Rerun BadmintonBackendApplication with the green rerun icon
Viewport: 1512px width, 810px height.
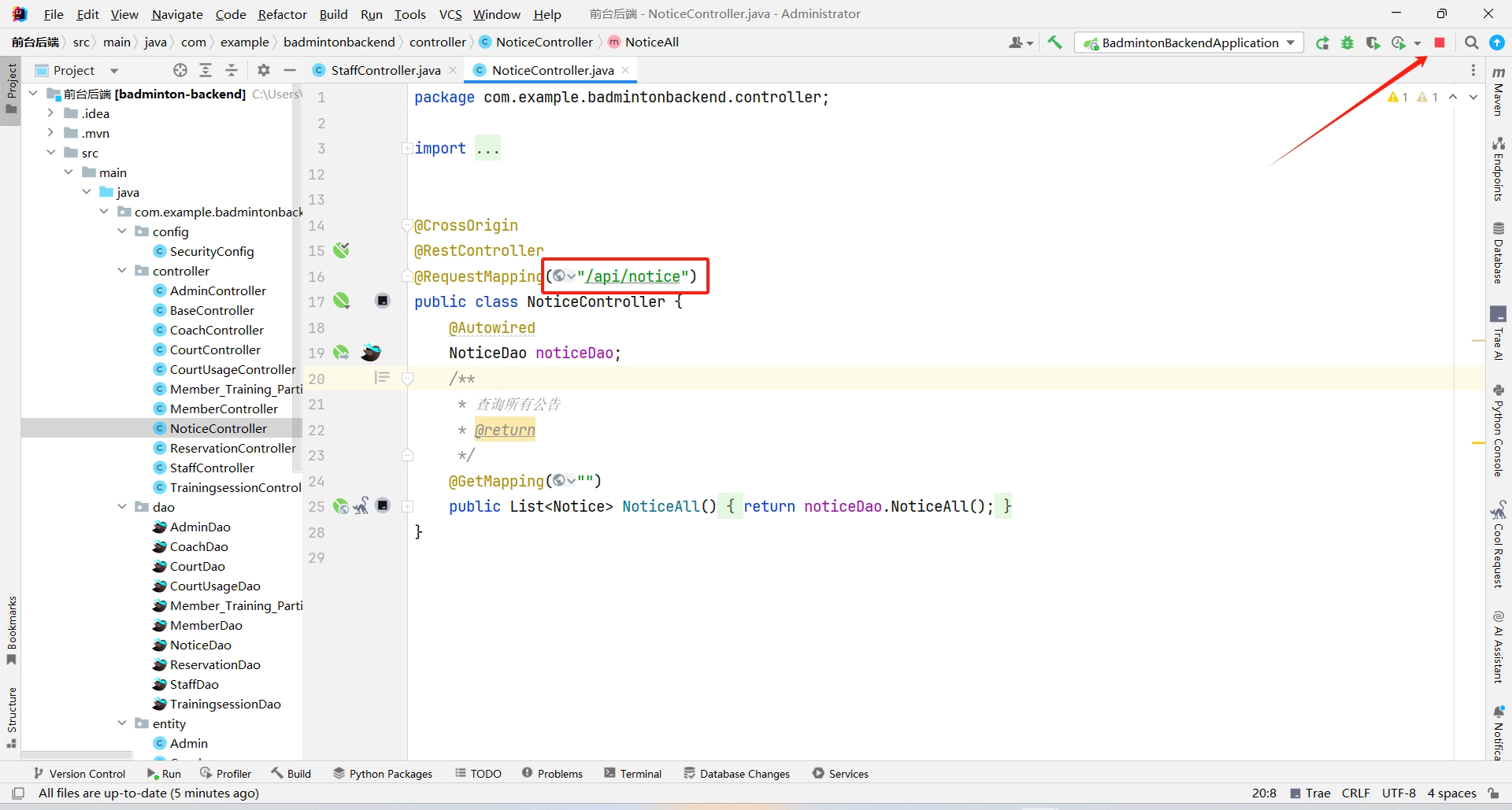click(x=1323, y=43)
